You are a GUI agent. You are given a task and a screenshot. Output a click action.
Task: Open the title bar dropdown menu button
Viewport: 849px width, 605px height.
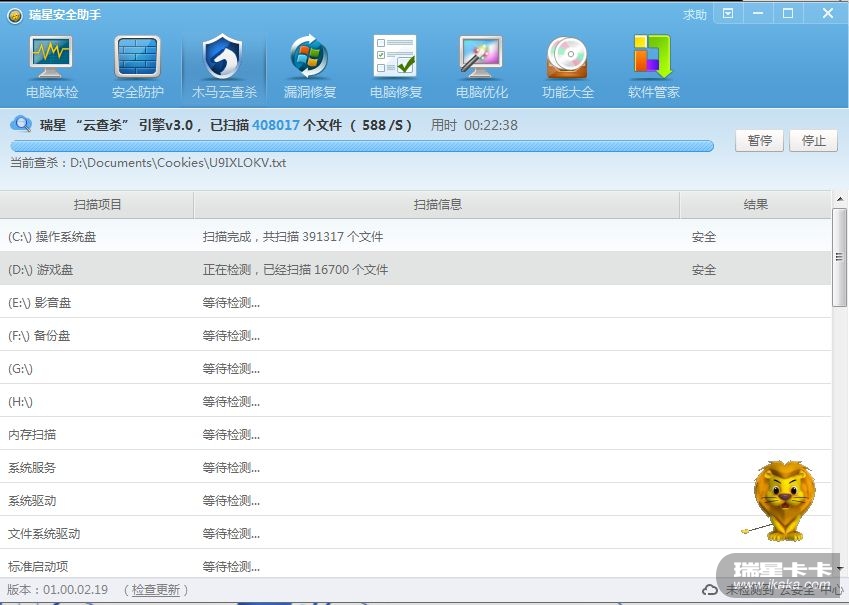pos(728,14)
